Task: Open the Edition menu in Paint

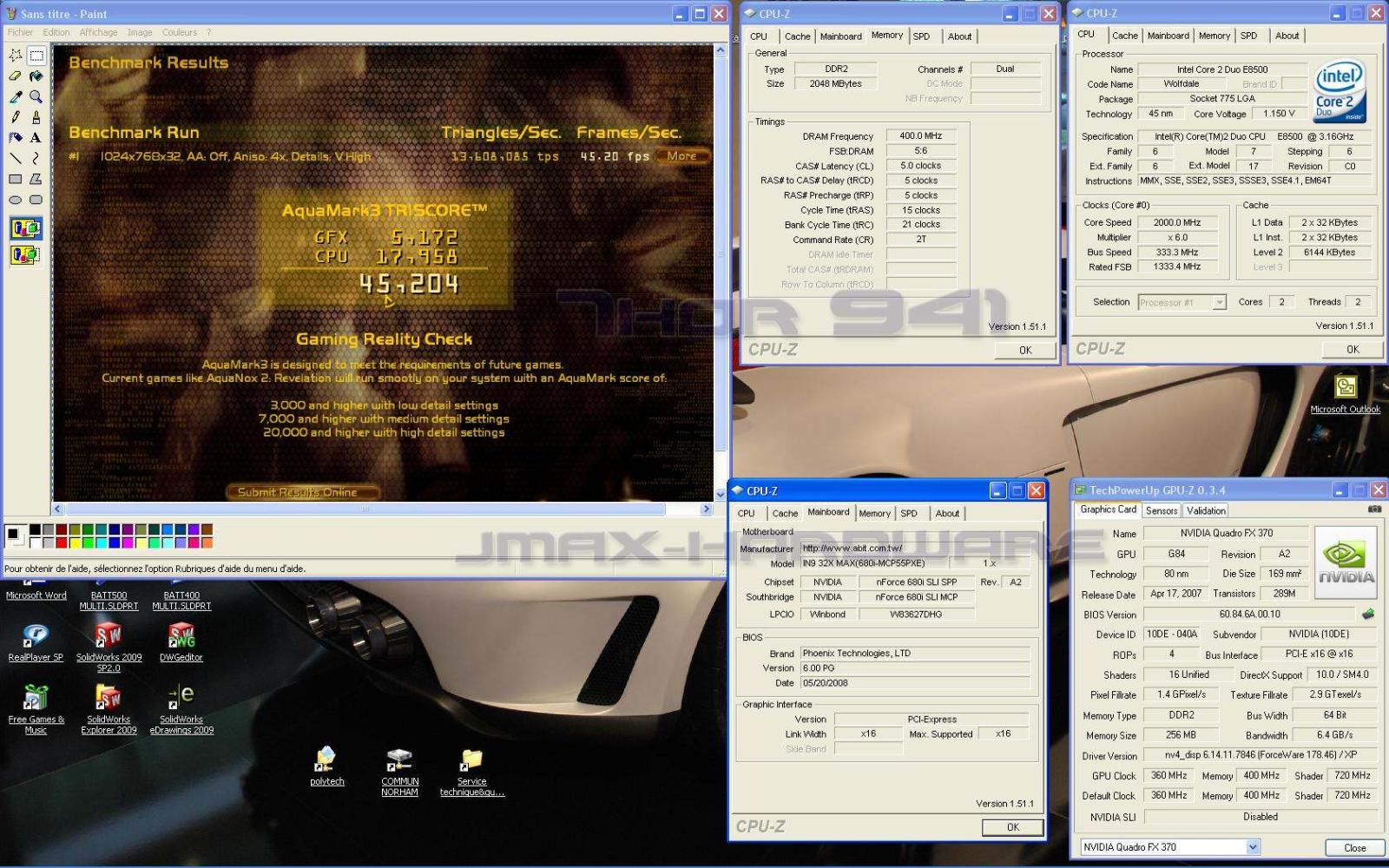Action: click(x=56, y=32)
